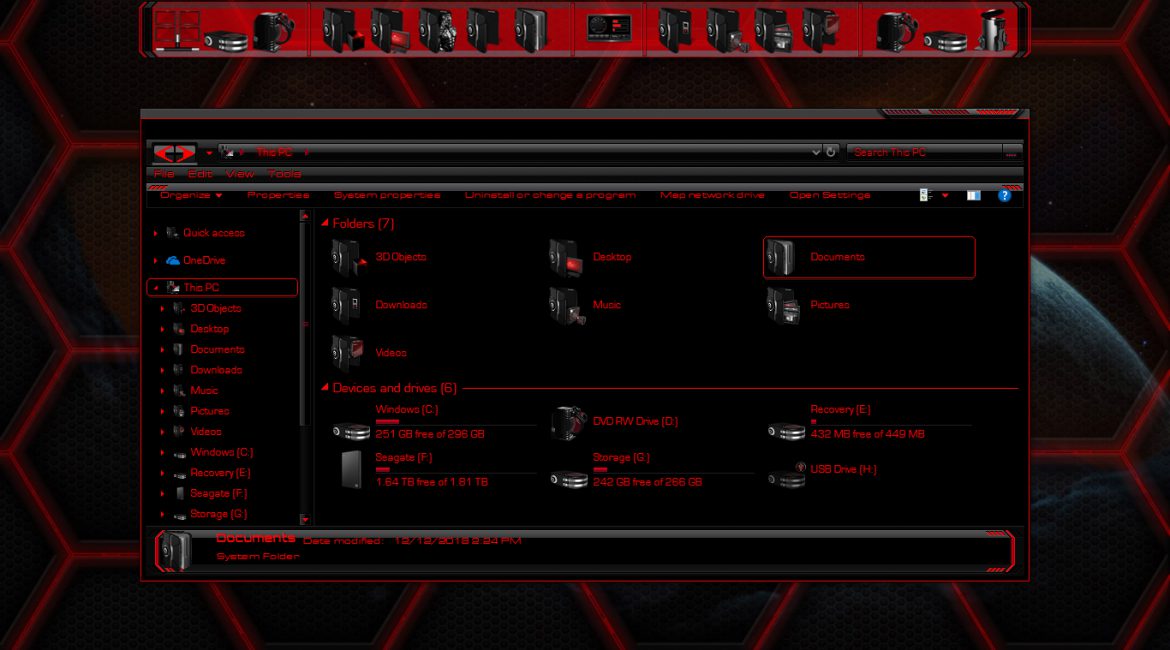Select Recovery (E:) in the navigation tree
This screenshot has width=1170, height=650.
220,473
